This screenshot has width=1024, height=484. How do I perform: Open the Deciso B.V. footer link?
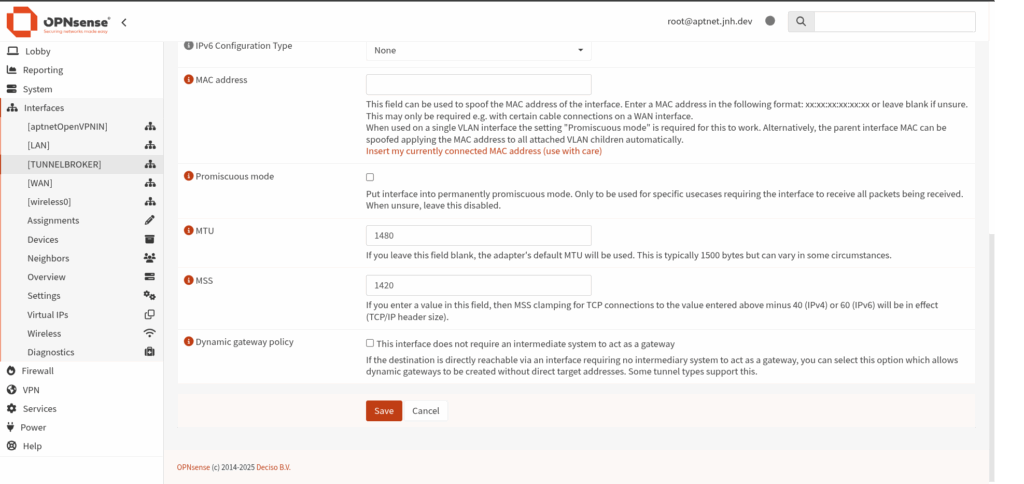274,468
